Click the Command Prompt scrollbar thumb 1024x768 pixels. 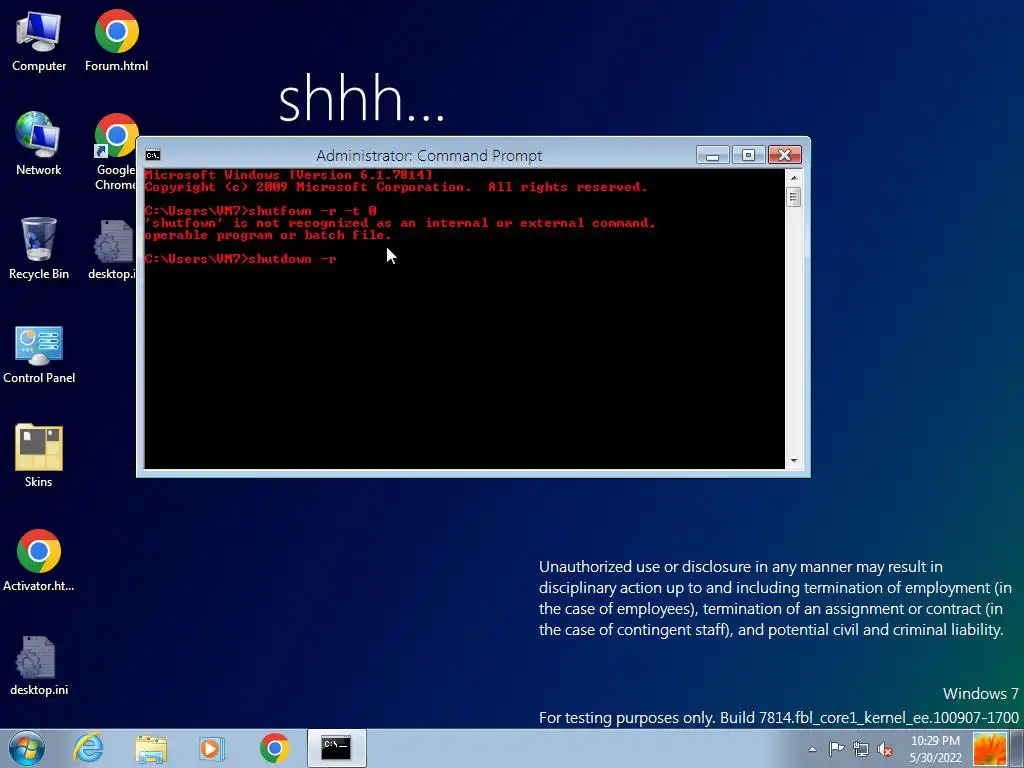[793, 197]
